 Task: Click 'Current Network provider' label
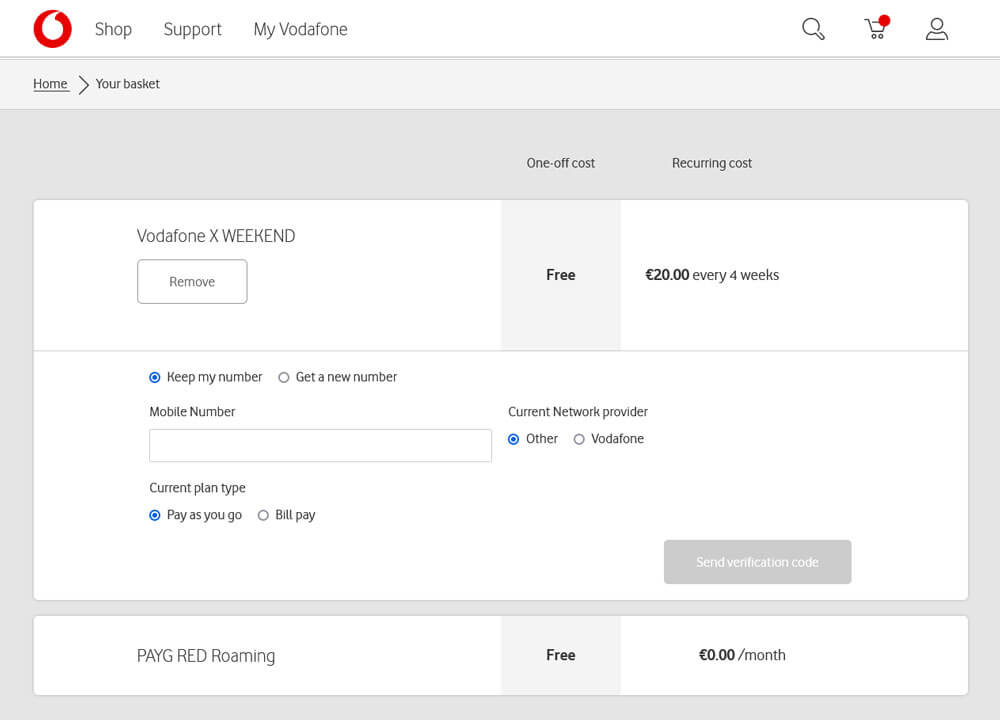point(578,412)
